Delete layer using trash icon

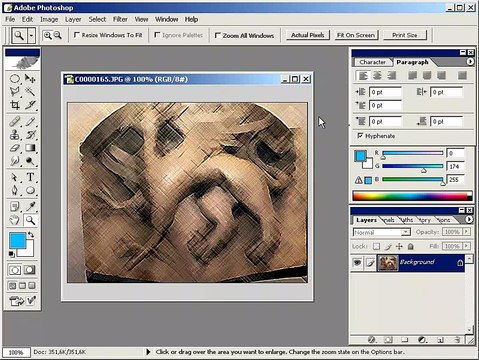click(458, 340)
